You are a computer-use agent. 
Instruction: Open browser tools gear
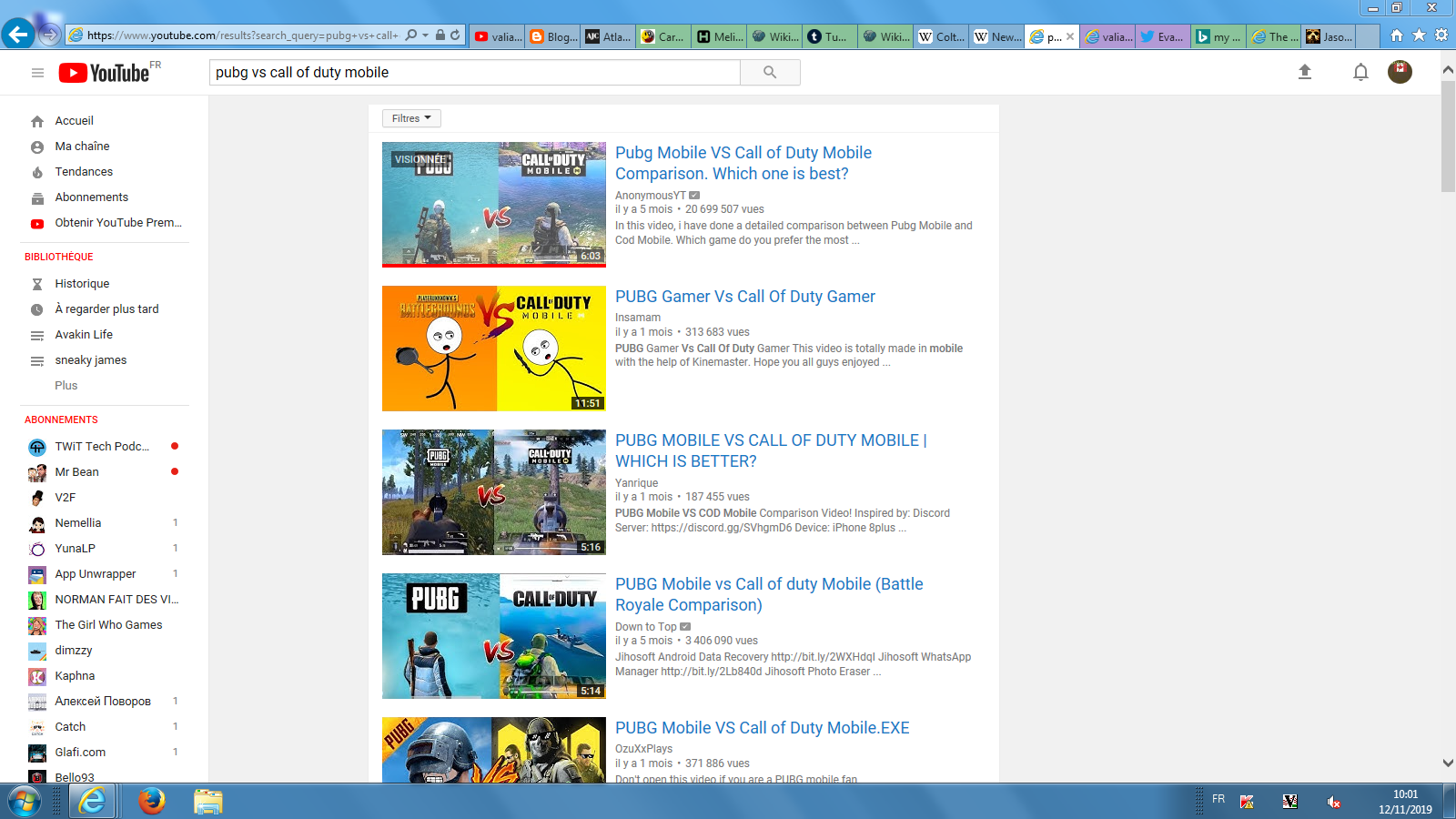point(1441,35)
